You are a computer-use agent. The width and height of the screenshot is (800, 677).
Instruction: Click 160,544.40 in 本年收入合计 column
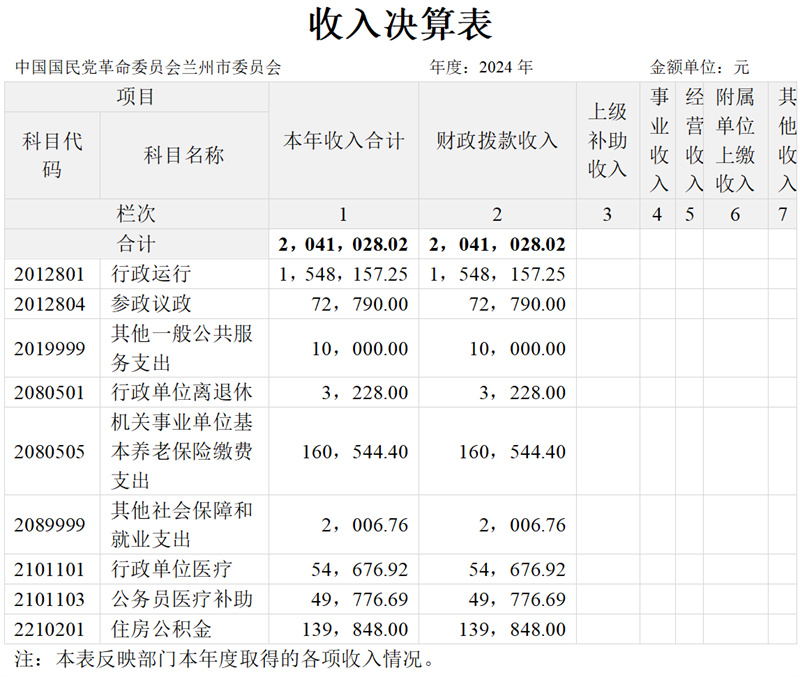coord(356,452)
